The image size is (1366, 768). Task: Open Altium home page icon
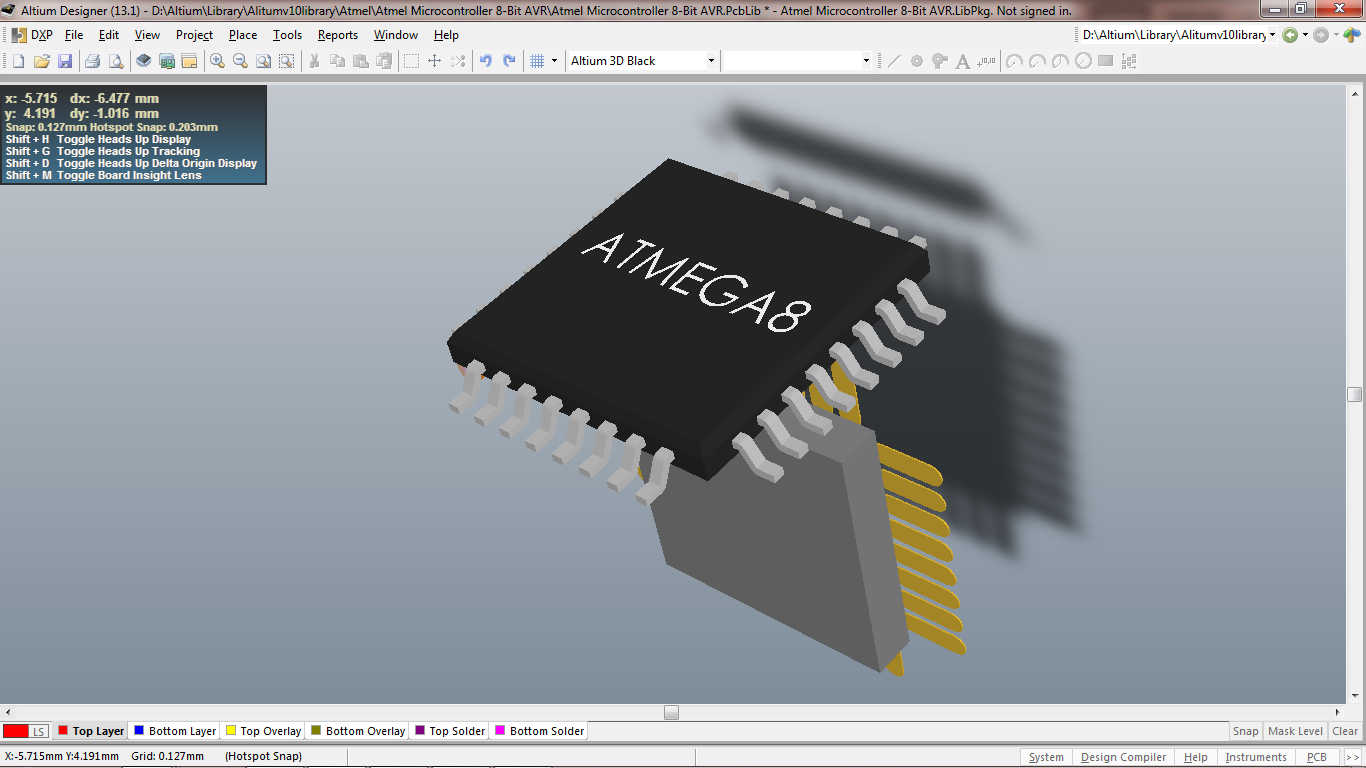(1352, 35)
